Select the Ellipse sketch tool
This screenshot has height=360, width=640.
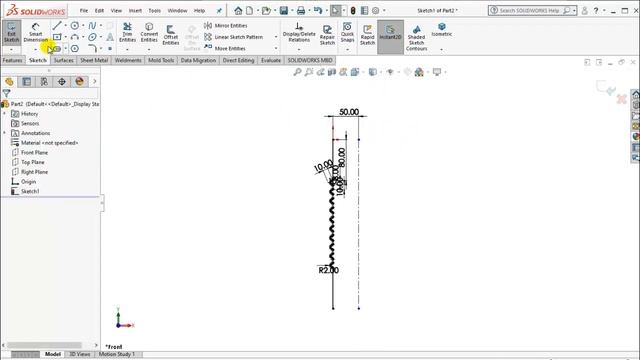point(92,37)
